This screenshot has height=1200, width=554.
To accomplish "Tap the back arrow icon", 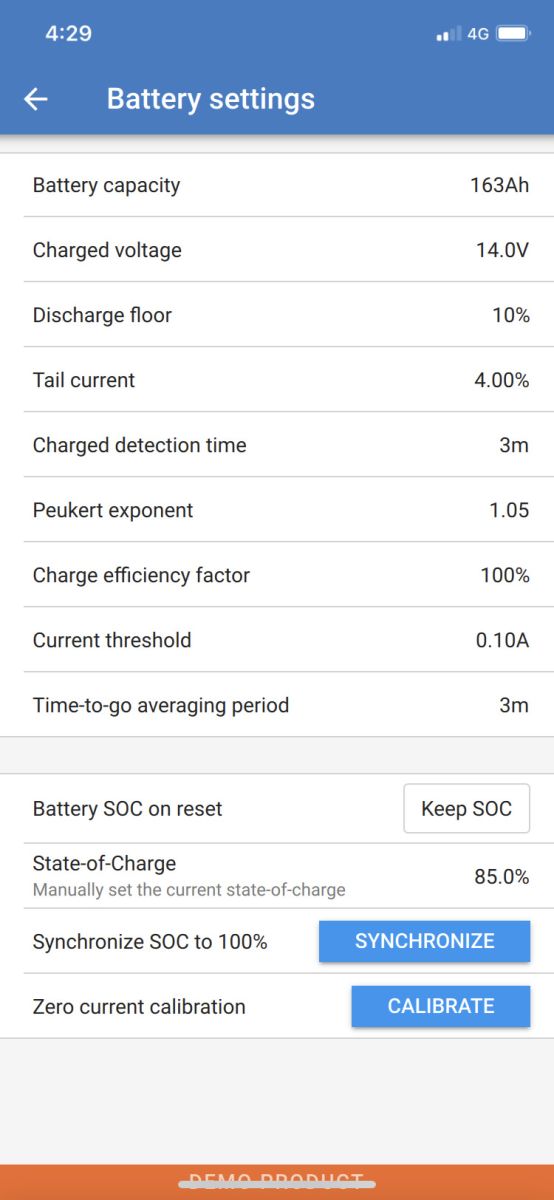I will (36, 99).
